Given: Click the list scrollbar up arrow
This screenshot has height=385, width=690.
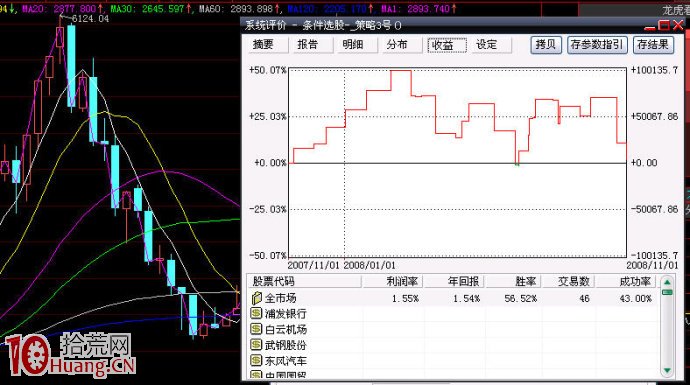Looking at the screenshot, I should click(667, 282).
